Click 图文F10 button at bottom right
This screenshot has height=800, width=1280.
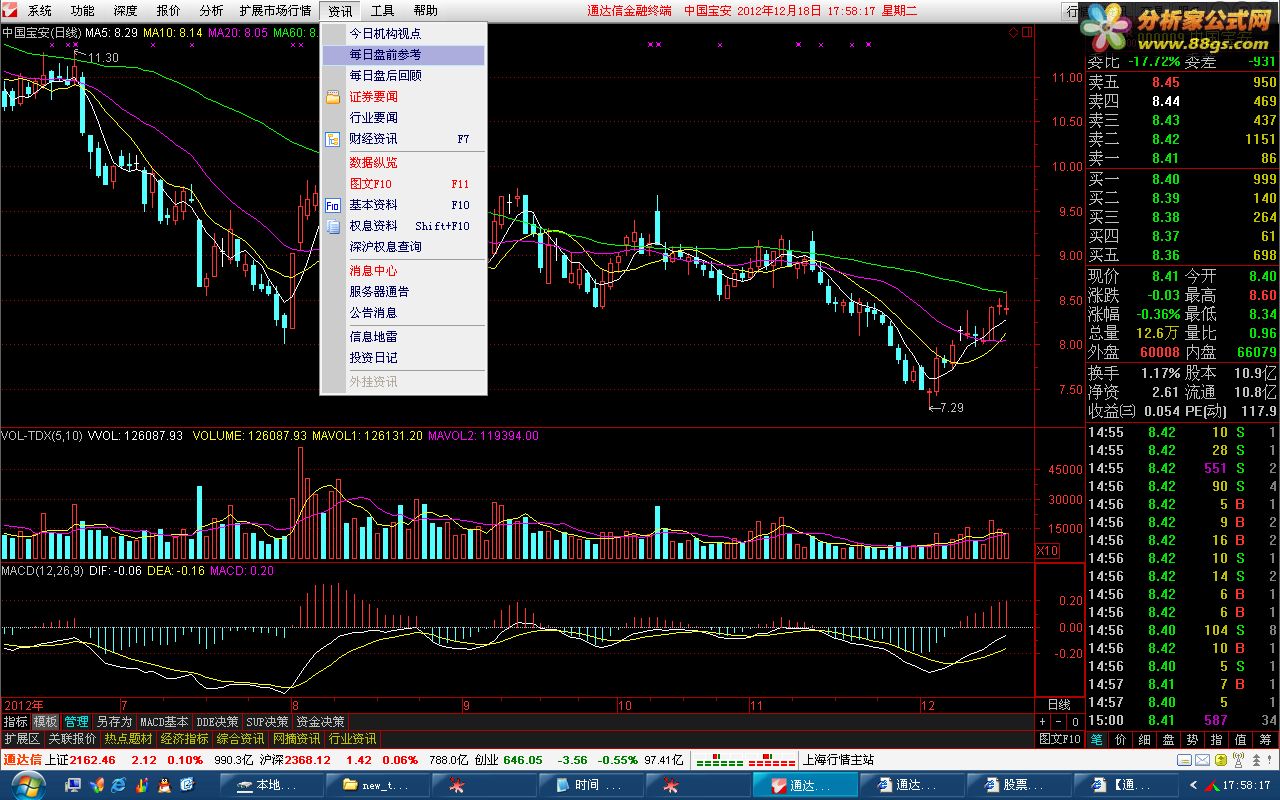tap(1059, 739)
